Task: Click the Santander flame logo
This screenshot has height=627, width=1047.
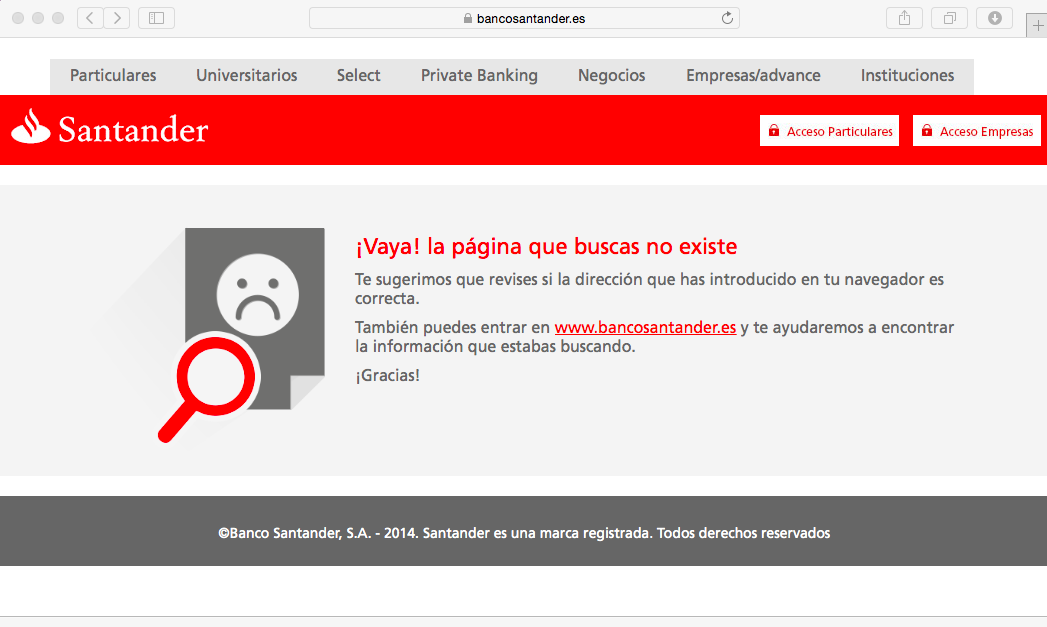Action: [31, 127]
